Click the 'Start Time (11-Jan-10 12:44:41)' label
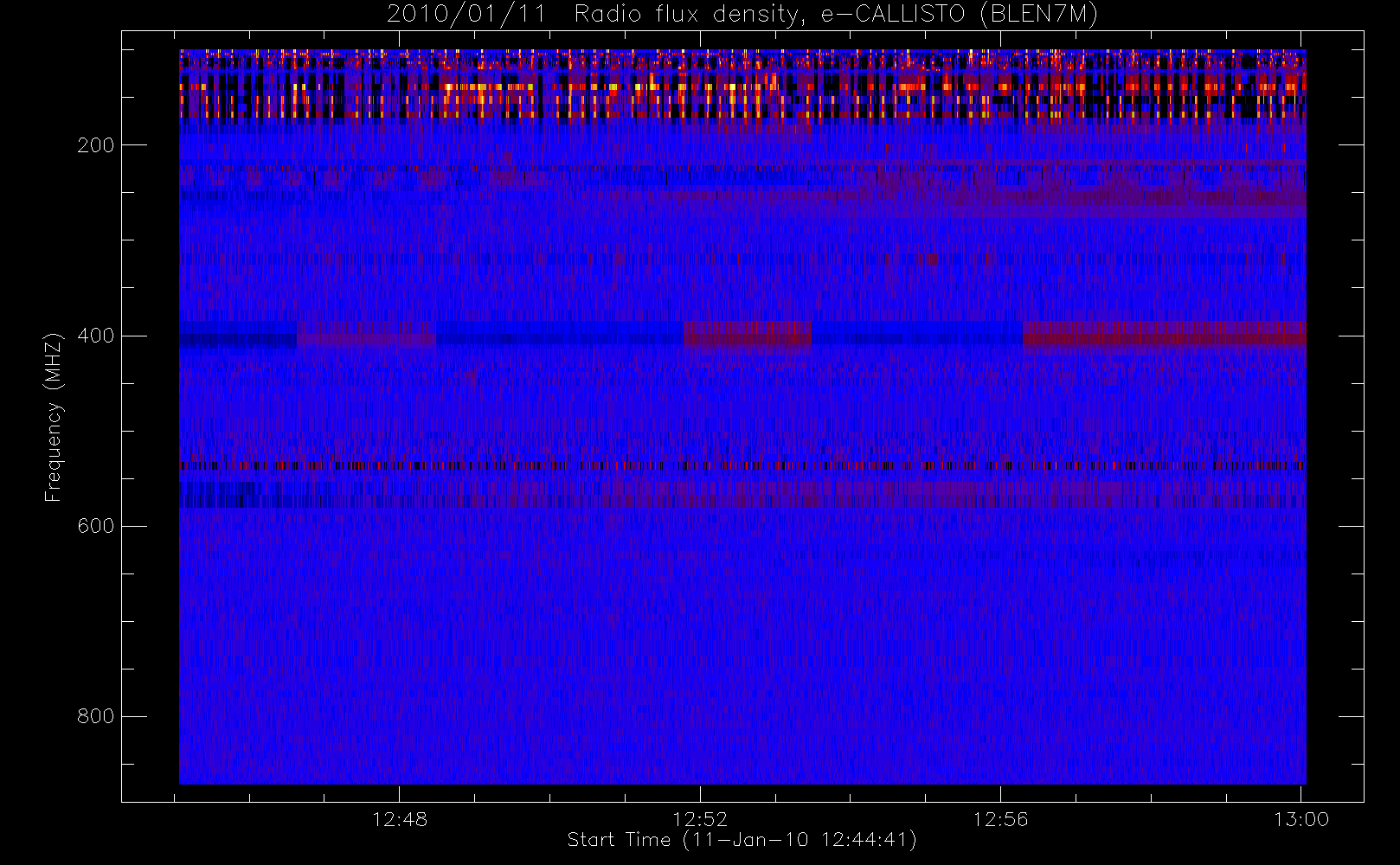1400x865 pixels. (742, 840)
